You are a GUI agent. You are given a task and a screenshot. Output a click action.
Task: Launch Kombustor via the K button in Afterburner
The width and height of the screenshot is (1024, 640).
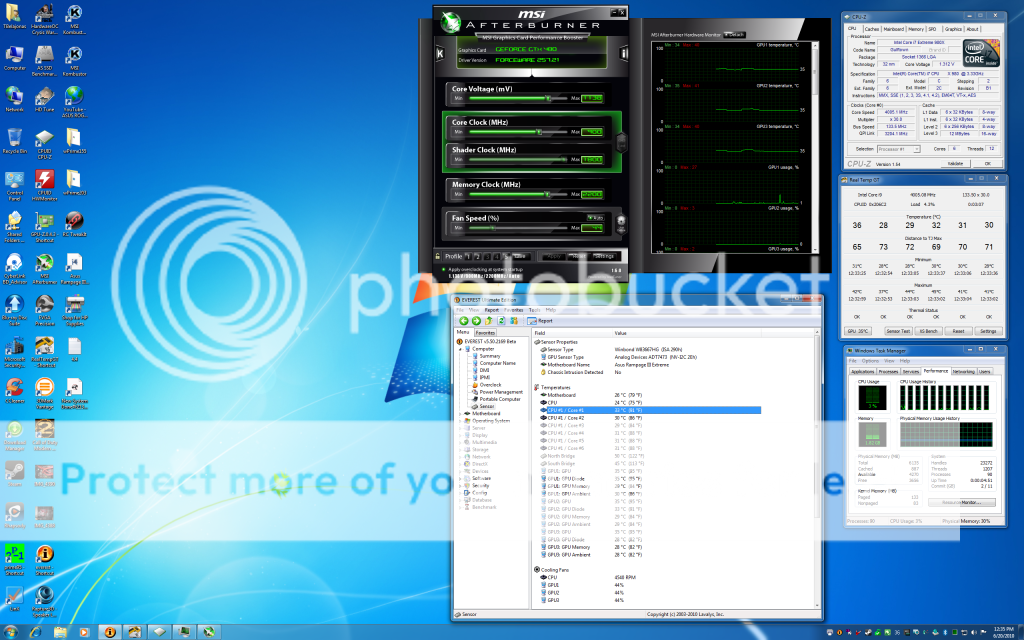(440, 53)
